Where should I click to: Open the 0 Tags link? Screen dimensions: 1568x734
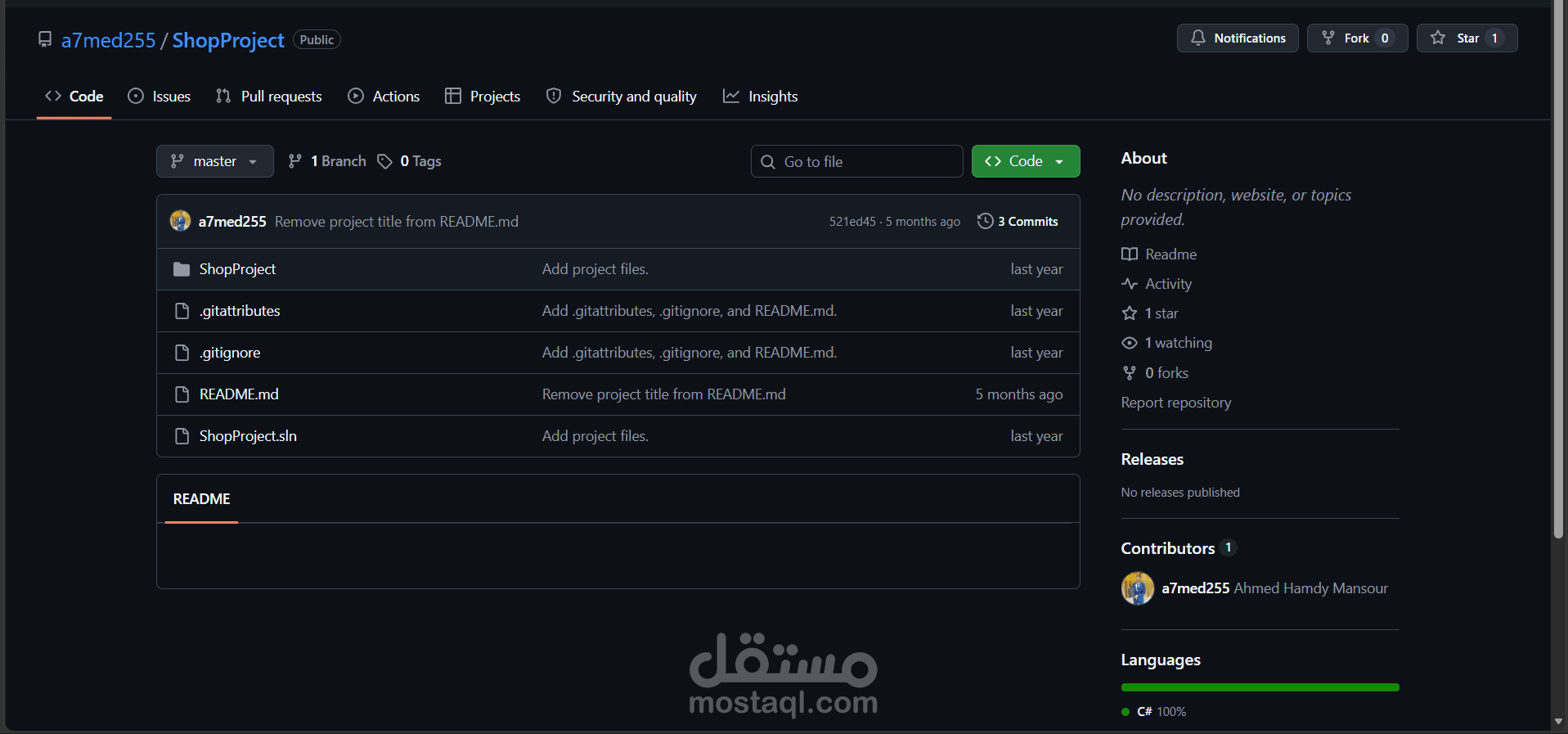(x=409, y=161)
